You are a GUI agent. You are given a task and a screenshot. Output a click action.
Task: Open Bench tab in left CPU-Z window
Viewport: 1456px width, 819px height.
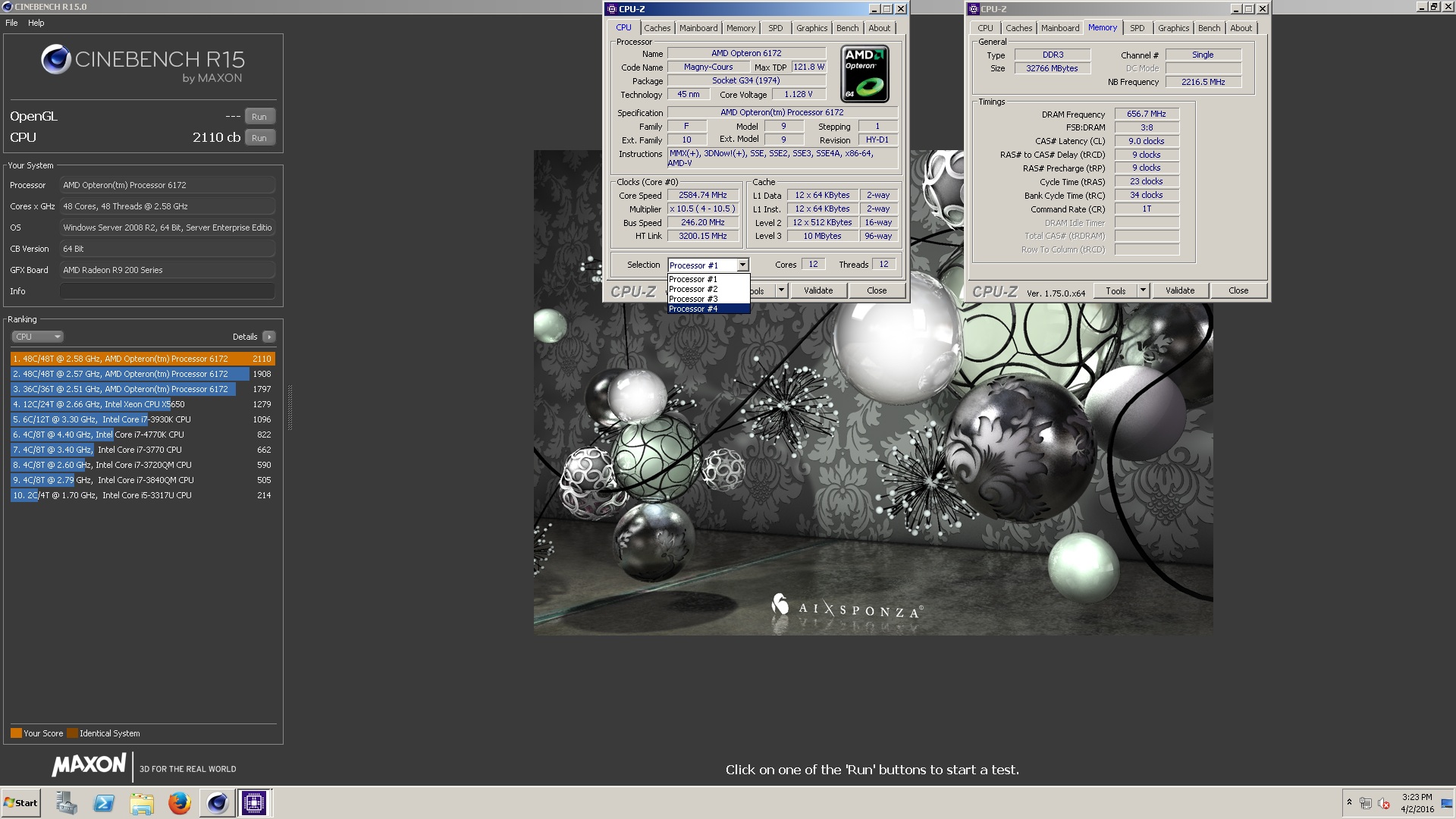(x=848, y=28)
